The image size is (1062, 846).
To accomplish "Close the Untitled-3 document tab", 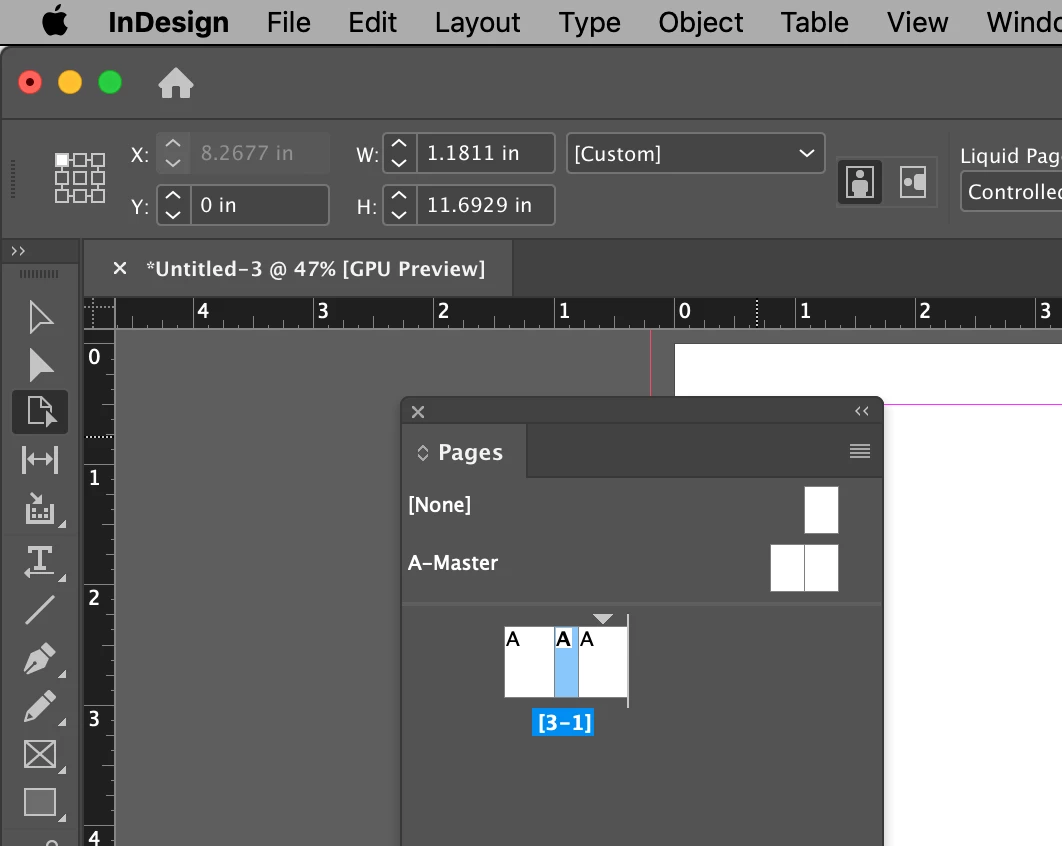I will 120,268.
